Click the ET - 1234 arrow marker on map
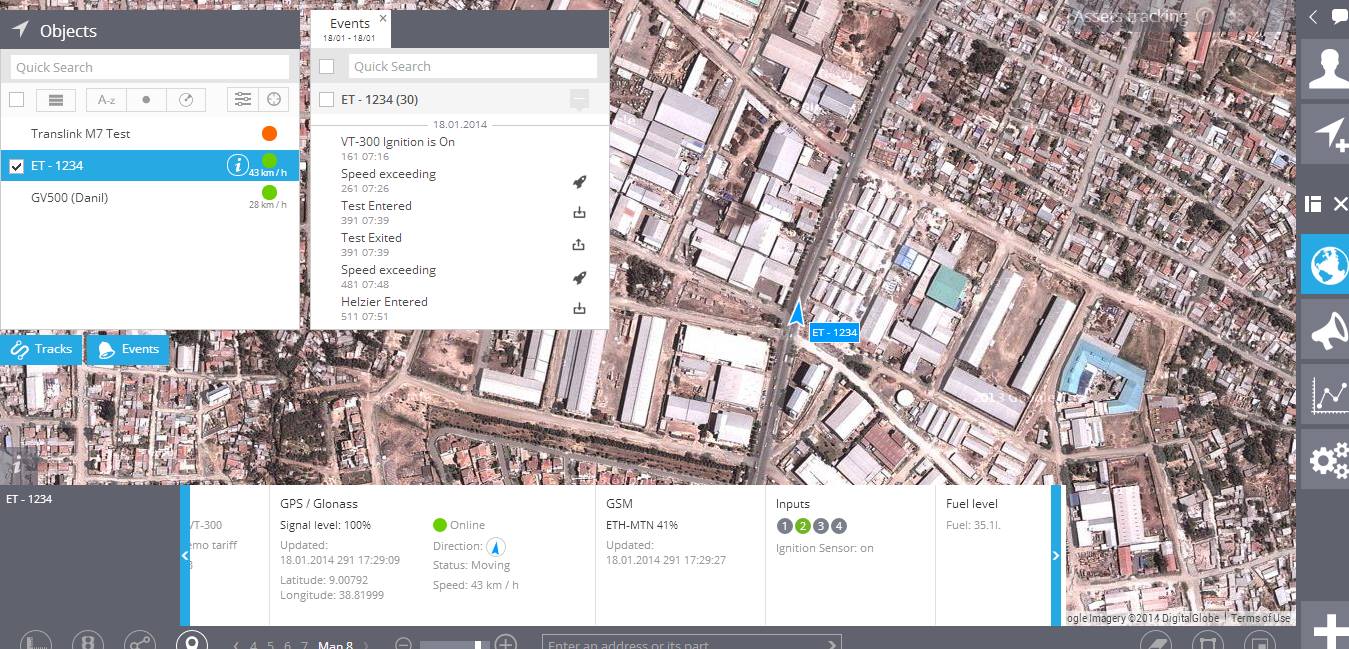Image resolution: width=1349 pixels, height=649 pixels. click(796, 313)
